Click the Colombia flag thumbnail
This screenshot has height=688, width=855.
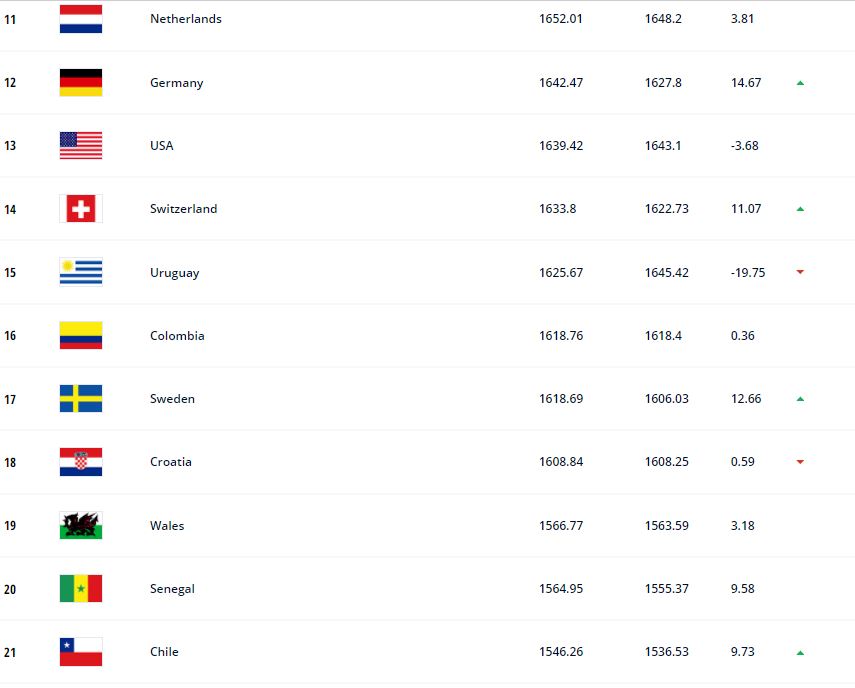[81, 335]
